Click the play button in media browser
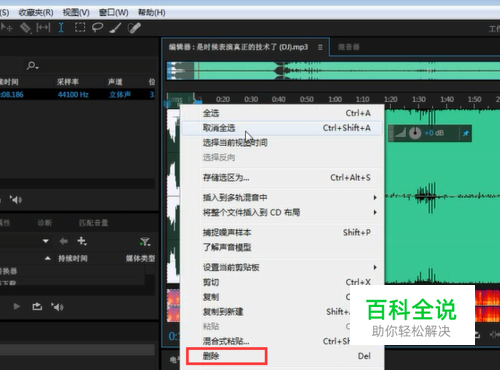500x370 pixels. 16,306
